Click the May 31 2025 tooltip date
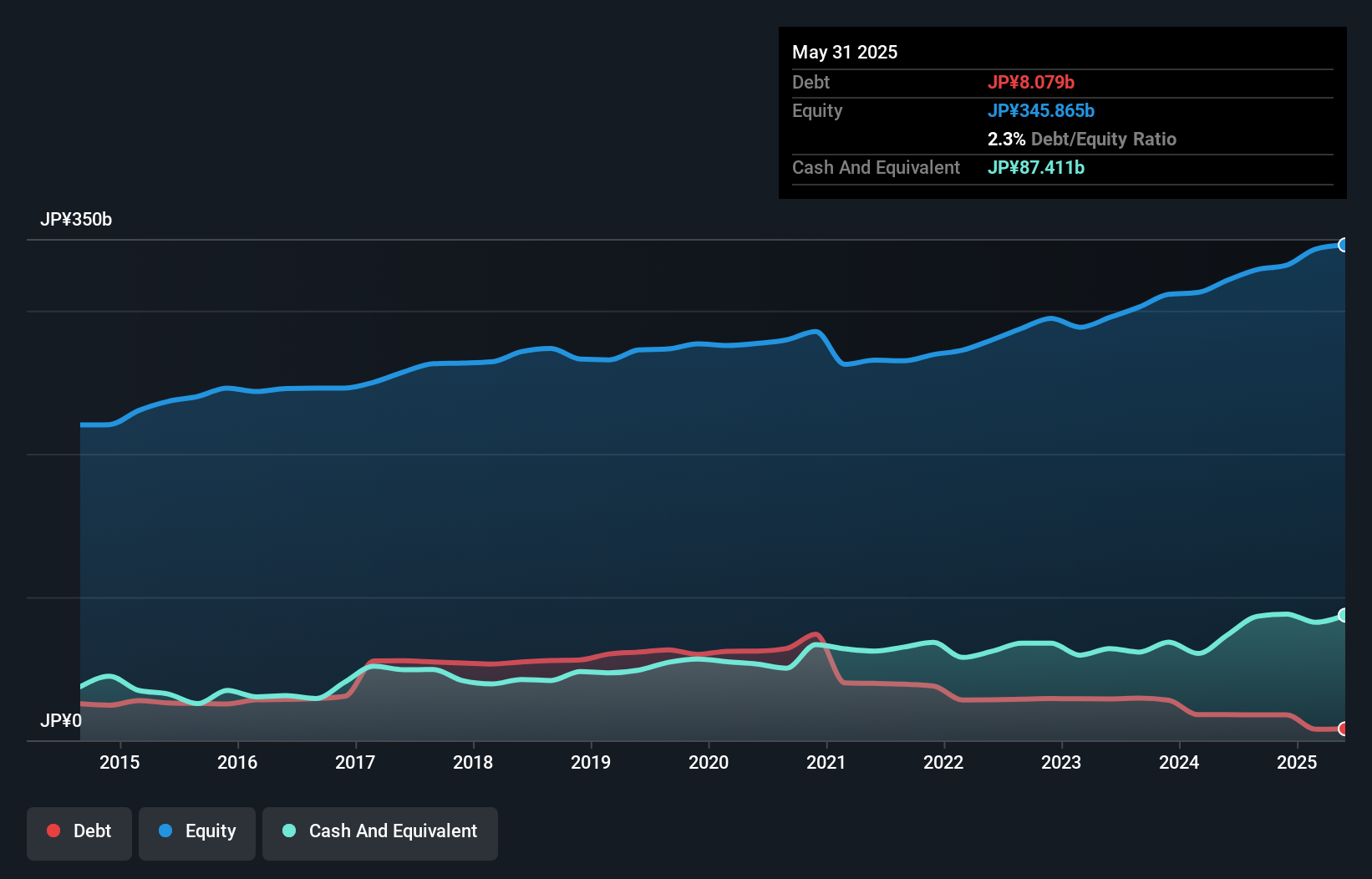Image resolution: width=1372 pixels, height=879 pixels. click(845, 52)
